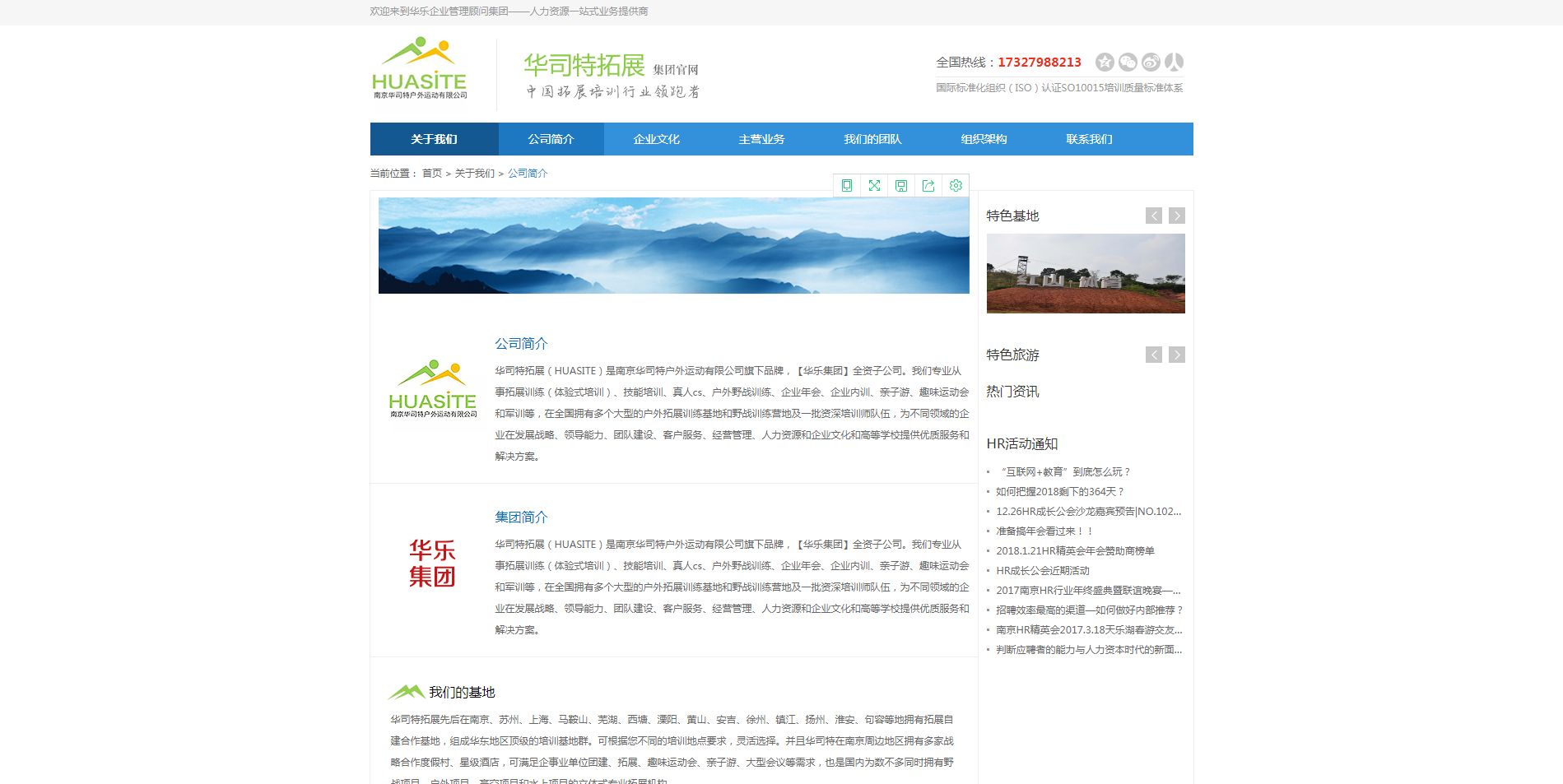Image resolution: width=1563 pixels, height=784 pixels.
Task: Open the 关于我们 nav item
Action: (x=434, y=139)
